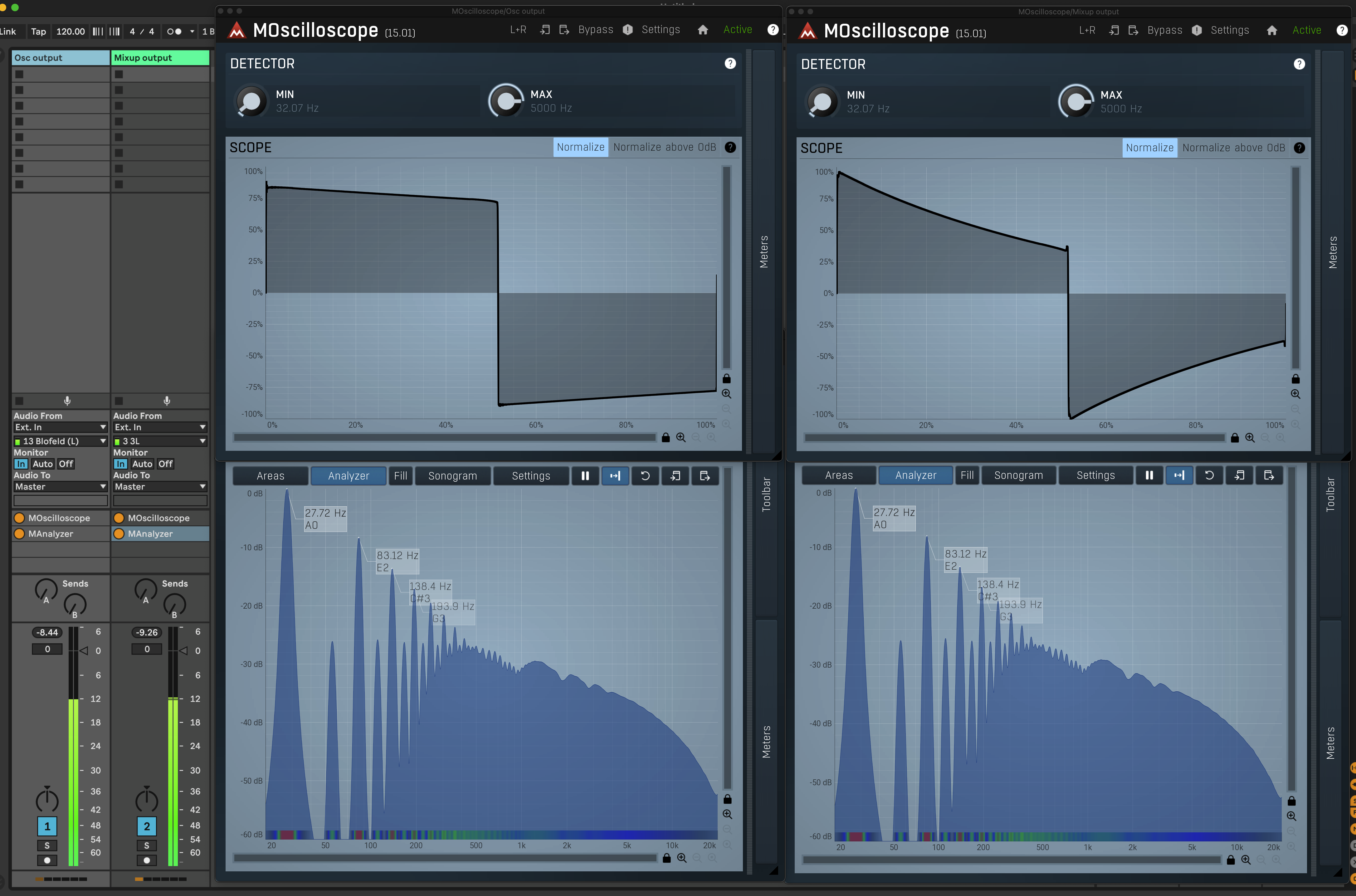Image resolution: width=1356 pixels, height=896 pixels.
Task: Click zoom icon right of Osc output scope graph
Action: (x=727, y=394)
